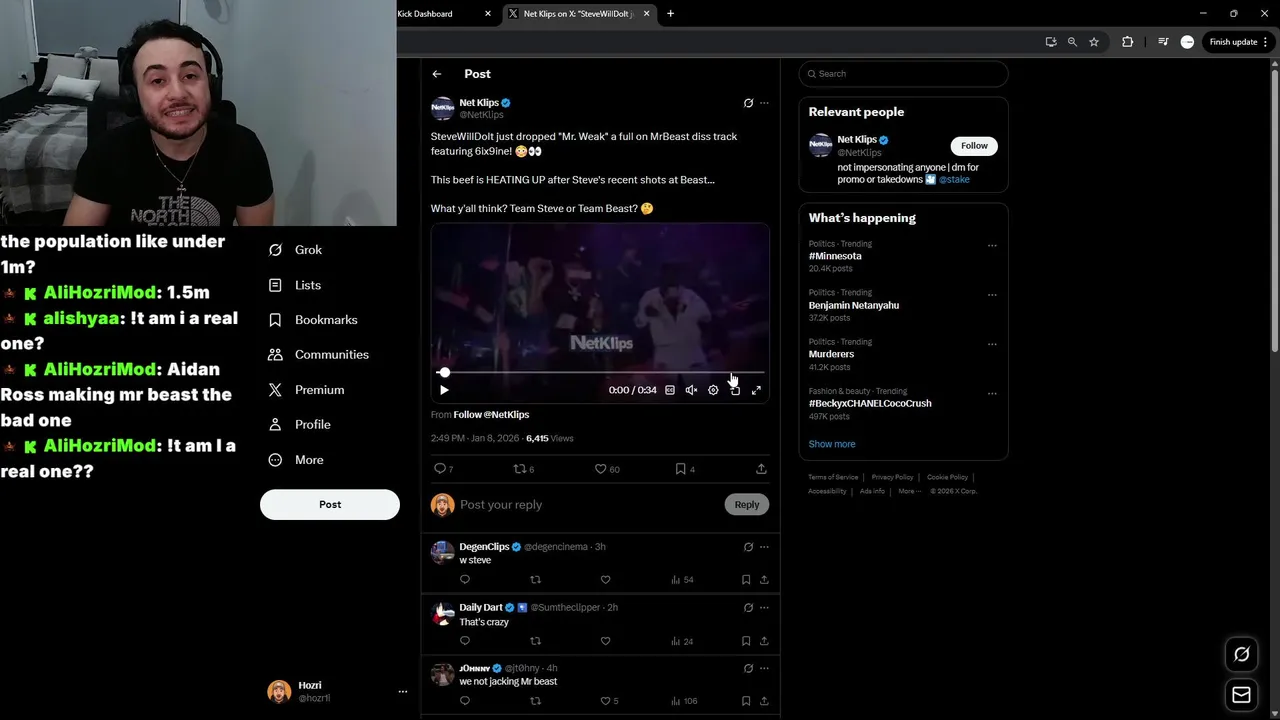
Task: Click Grok icon on Johnny comment
Action: click(748, 668)
